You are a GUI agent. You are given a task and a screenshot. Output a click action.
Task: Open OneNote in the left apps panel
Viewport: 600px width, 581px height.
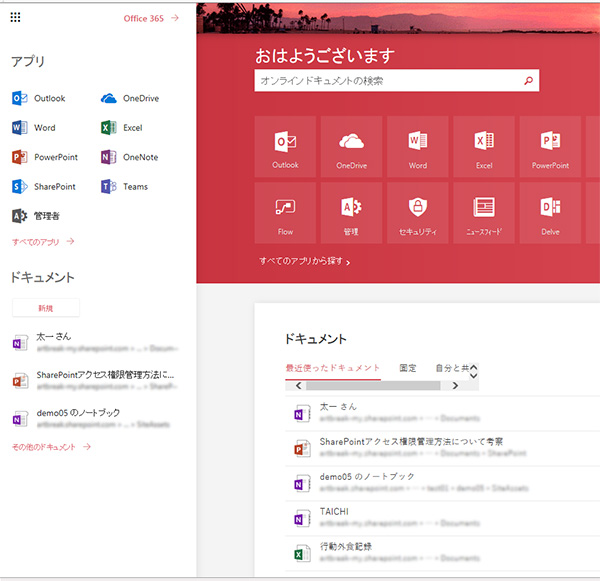129,157
